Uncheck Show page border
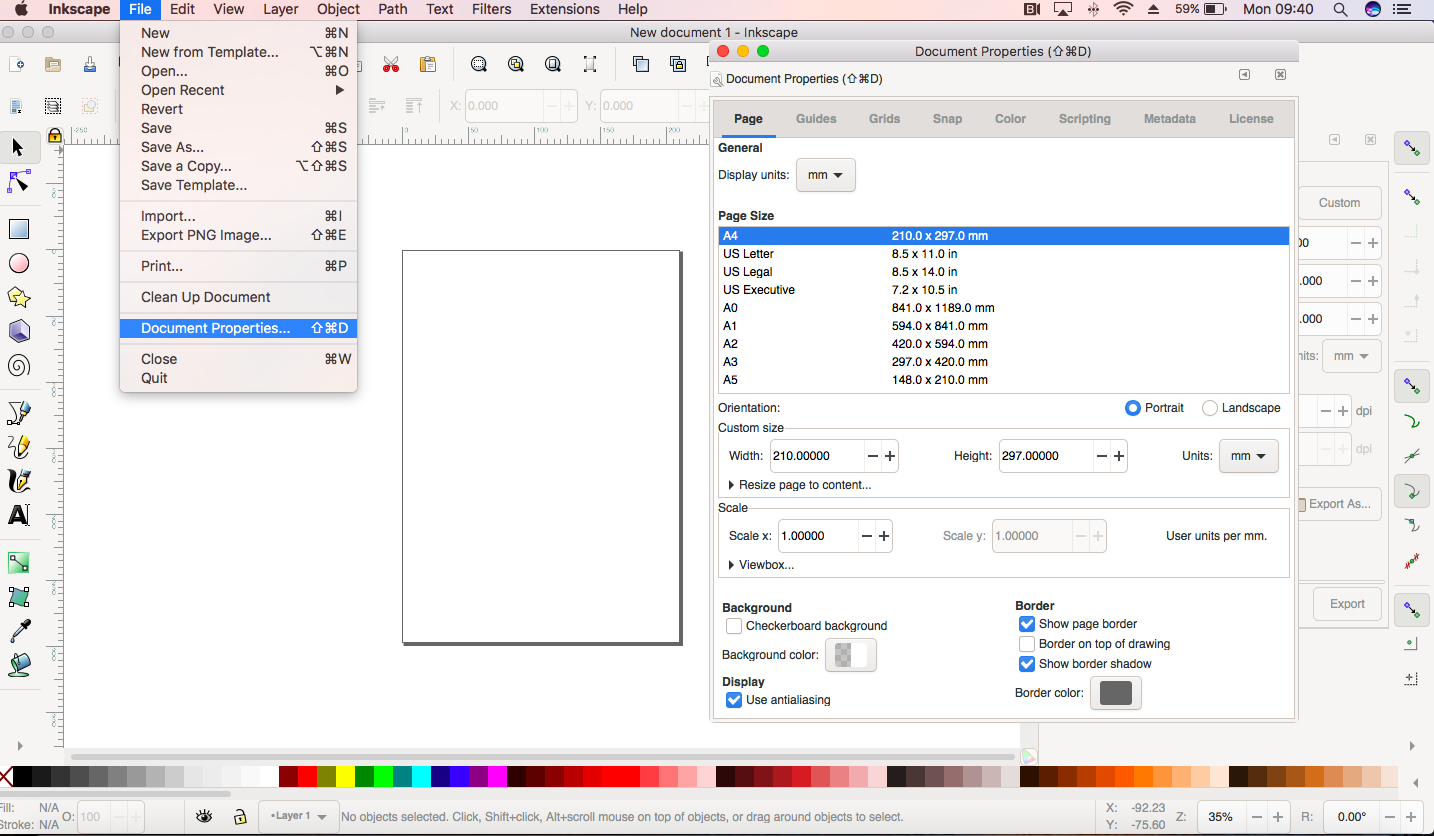The width and height of the screenshot is (1434, 836). tap(1027, 624)
